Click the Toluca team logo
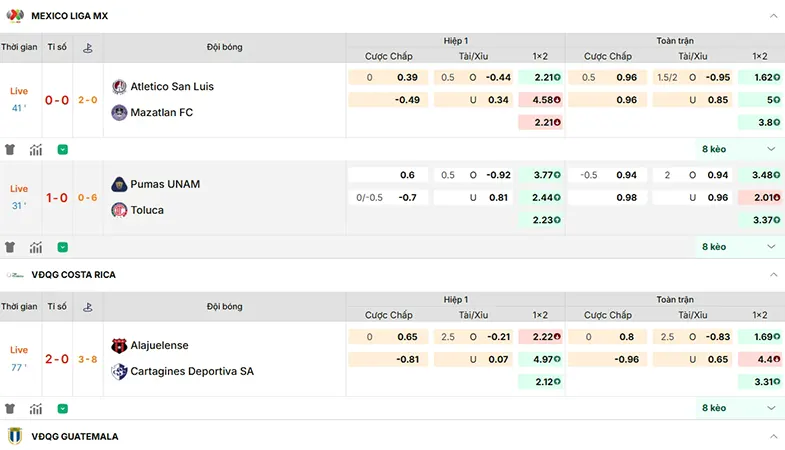The image size is (785, 450). [119, 210]
